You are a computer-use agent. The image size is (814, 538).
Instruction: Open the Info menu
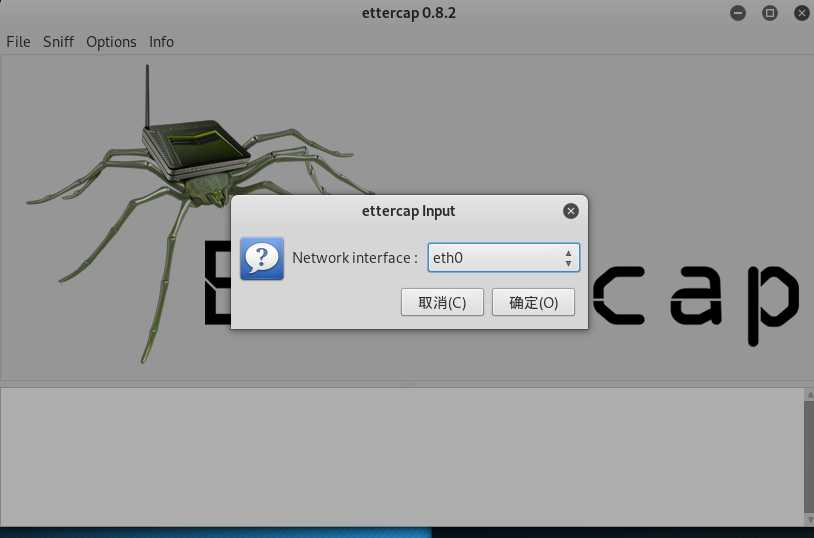tap(161, 42)
